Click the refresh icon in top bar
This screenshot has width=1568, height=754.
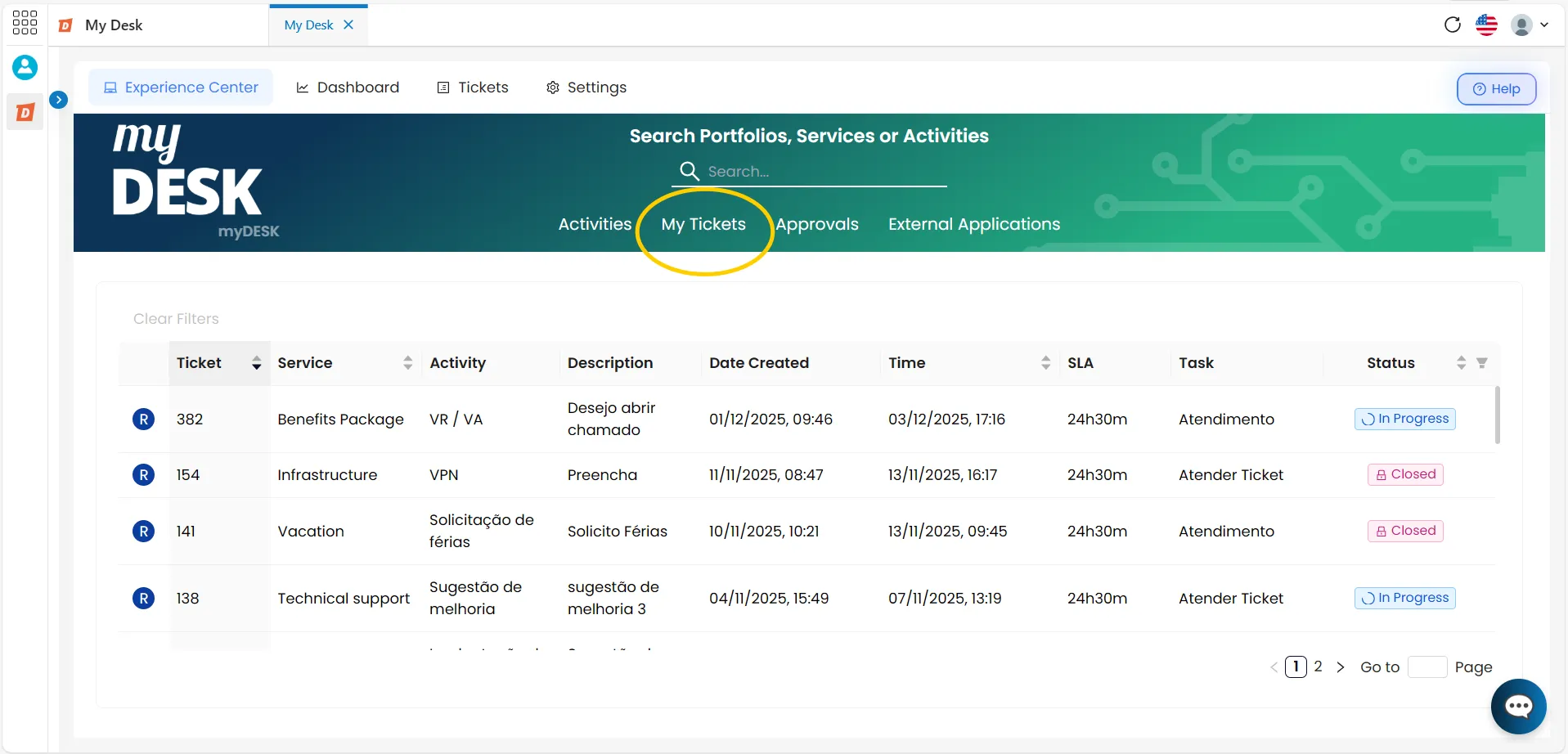pos(1453,25)
